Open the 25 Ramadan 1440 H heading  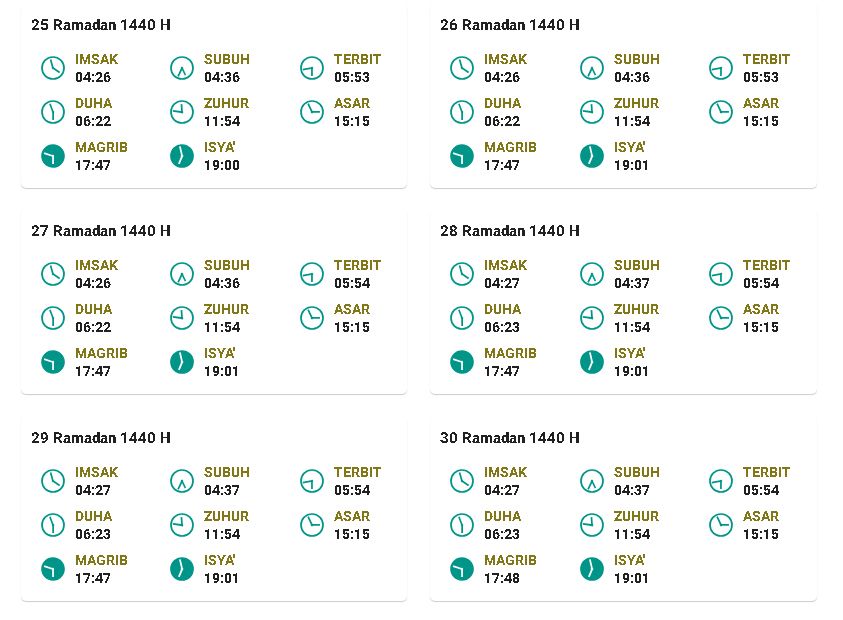pos(101,25)
